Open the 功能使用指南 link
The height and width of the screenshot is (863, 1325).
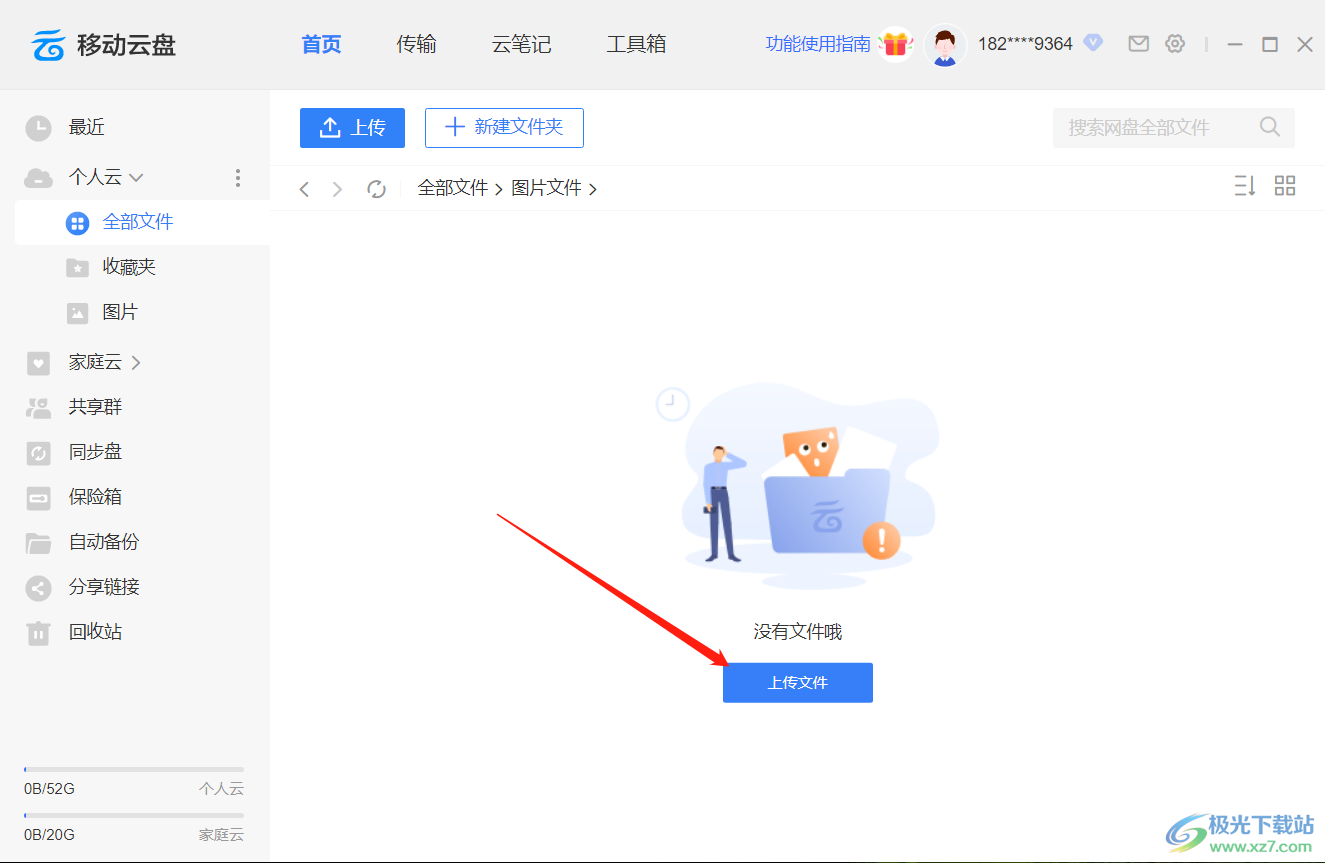[x=818, y=44]
